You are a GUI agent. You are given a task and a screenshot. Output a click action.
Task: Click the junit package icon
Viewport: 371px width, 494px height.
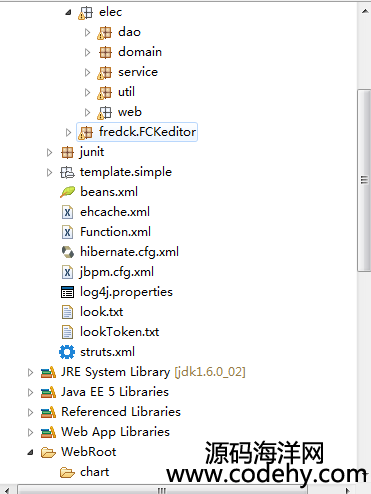point(67,152)
